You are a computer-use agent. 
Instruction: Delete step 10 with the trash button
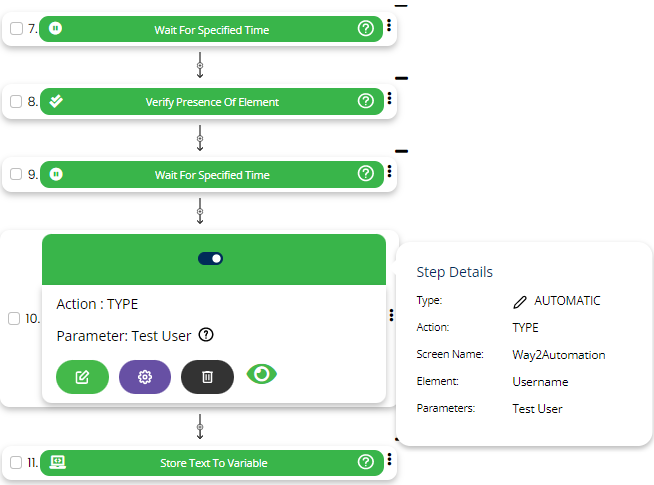point(207,376)
